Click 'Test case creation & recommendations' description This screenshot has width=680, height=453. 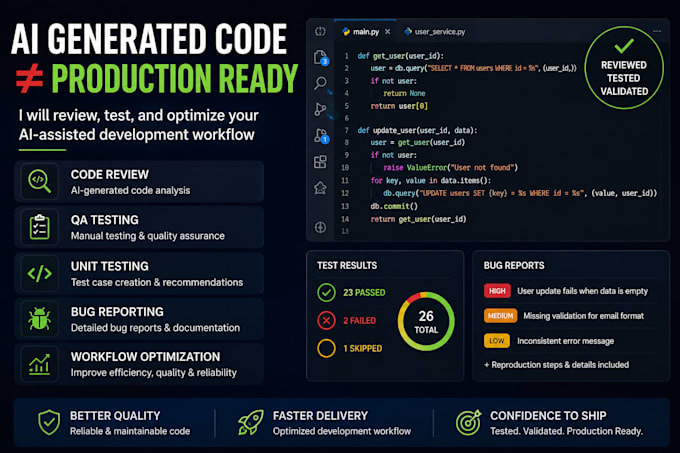coord(157,282)
